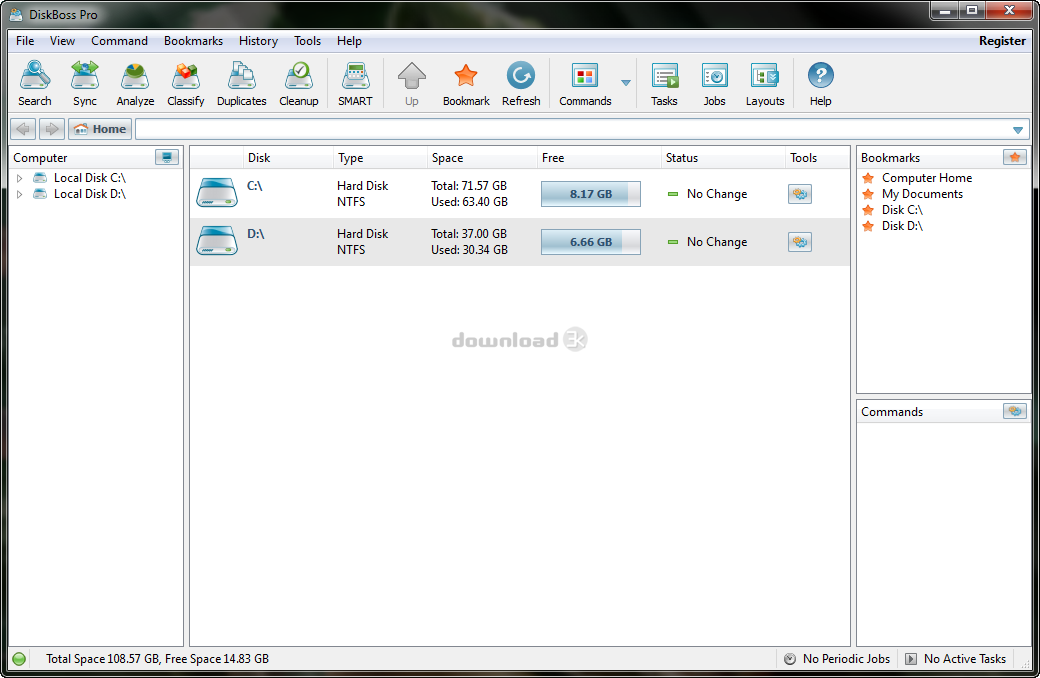Image resolution: width=1040 pixels, height=678 pixels.
Task: Navigate forward with the right arrow
Action: (x=52, y=129)
